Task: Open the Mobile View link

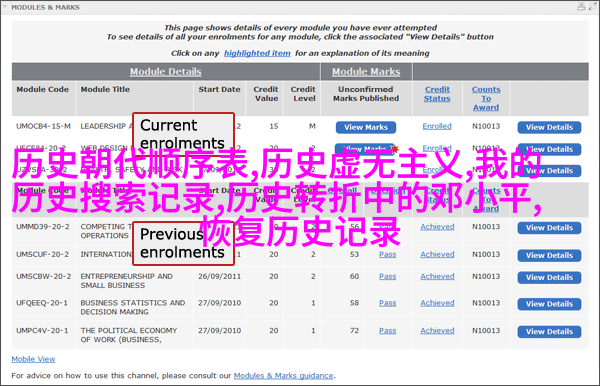Action: (33, 359)
